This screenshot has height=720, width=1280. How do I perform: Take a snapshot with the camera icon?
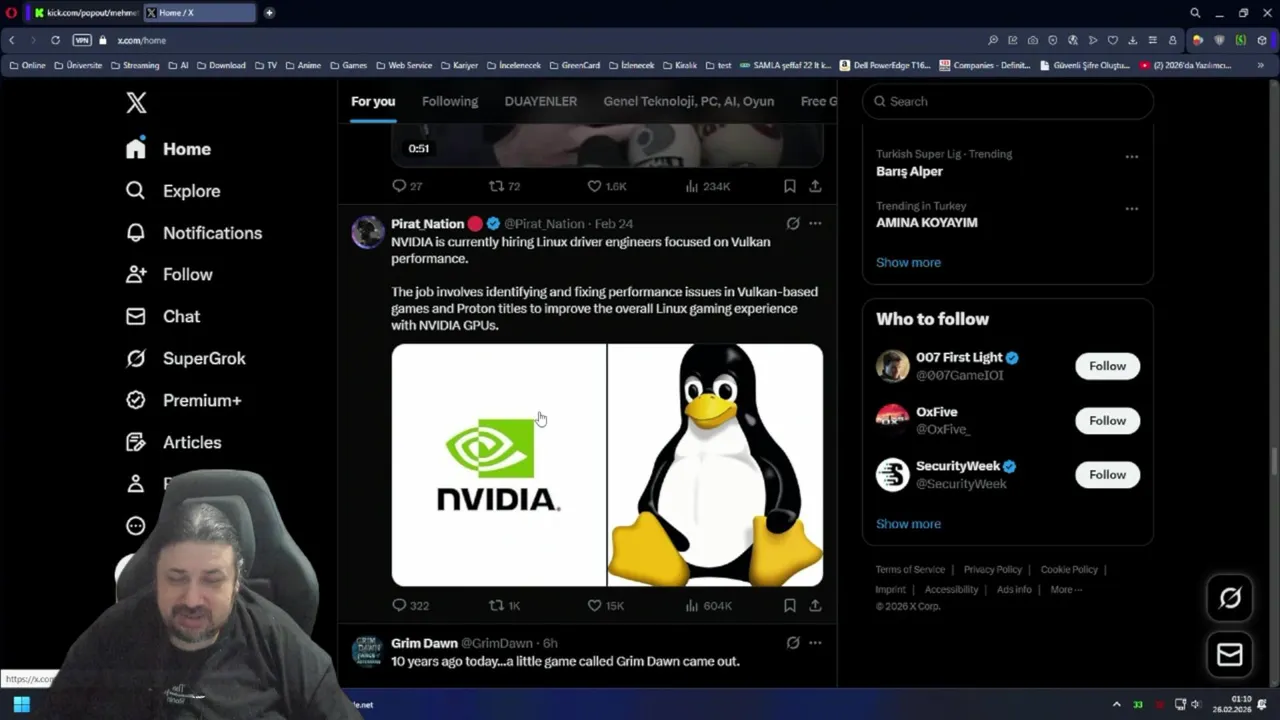point(1033,40)
